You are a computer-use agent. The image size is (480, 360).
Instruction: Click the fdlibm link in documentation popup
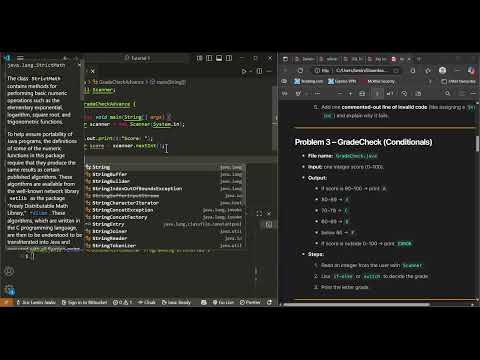click(x=40, y=213)
